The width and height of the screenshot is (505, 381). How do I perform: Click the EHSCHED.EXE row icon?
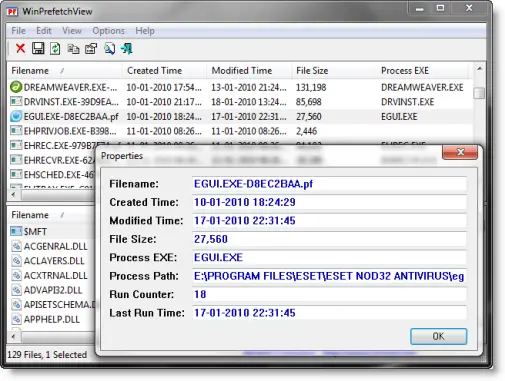coord(16,174)
